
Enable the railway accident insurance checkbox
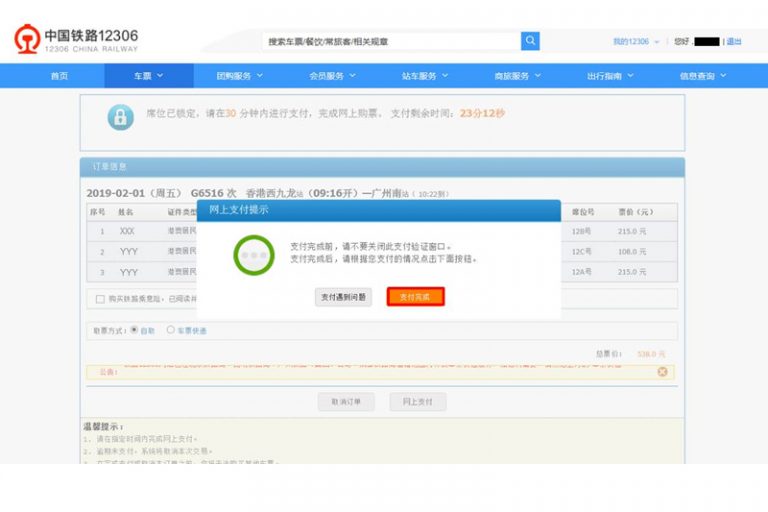click(100, 299)
